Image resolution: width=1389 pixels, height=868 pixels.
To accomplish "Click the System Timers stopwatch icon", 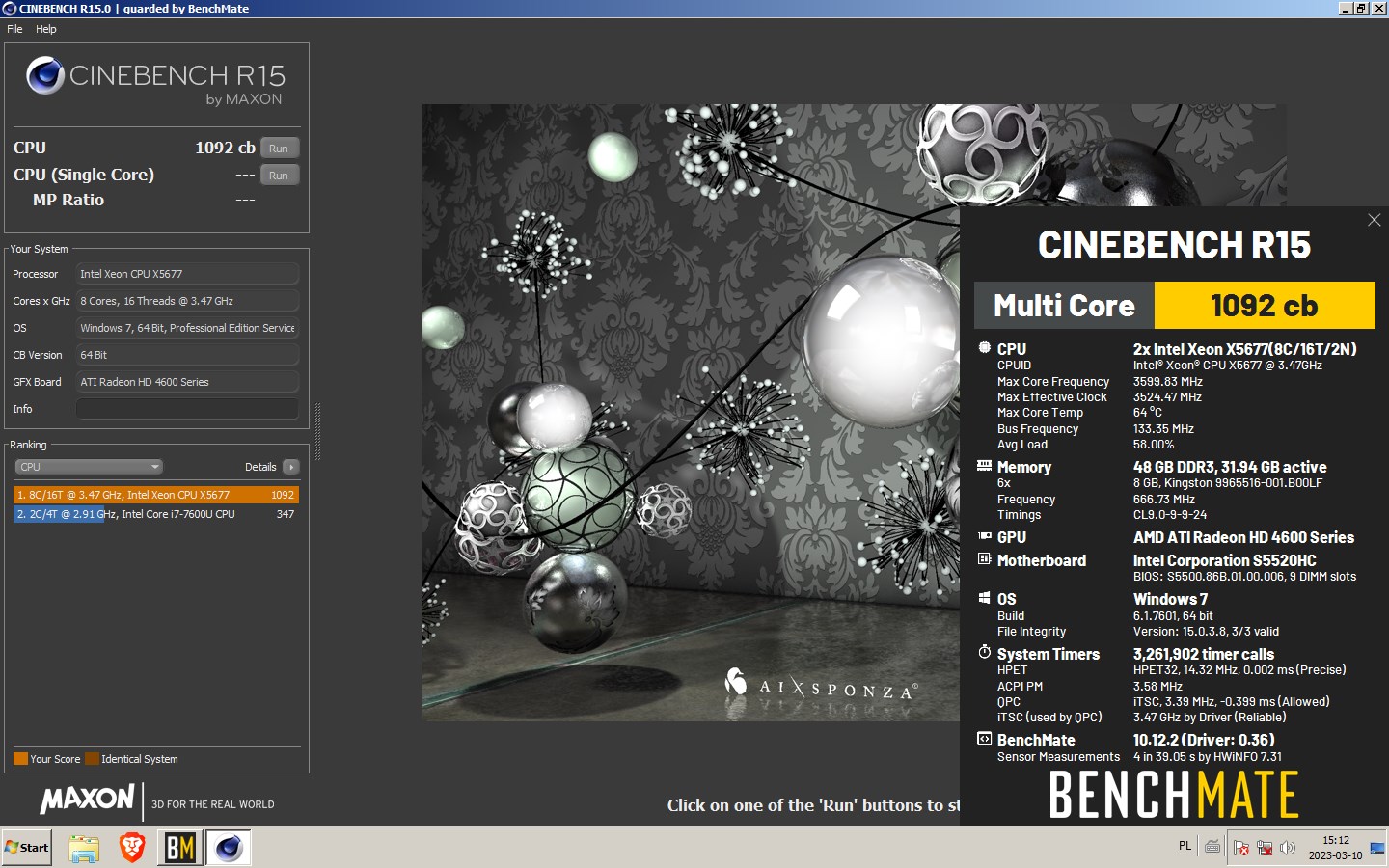I will click(x=984, y=652).
